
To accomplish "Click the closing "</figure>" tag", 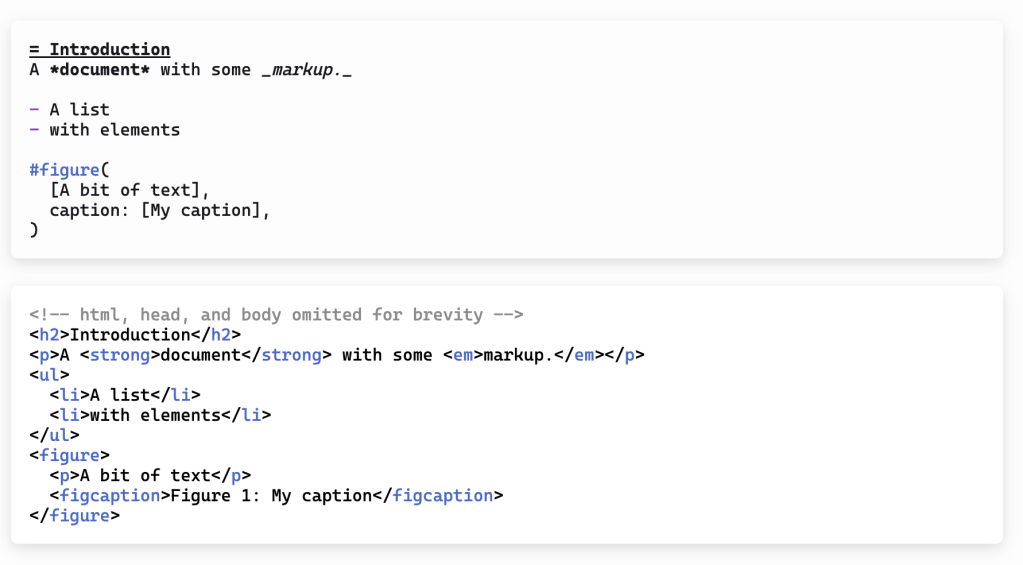I will click(74, 516).
